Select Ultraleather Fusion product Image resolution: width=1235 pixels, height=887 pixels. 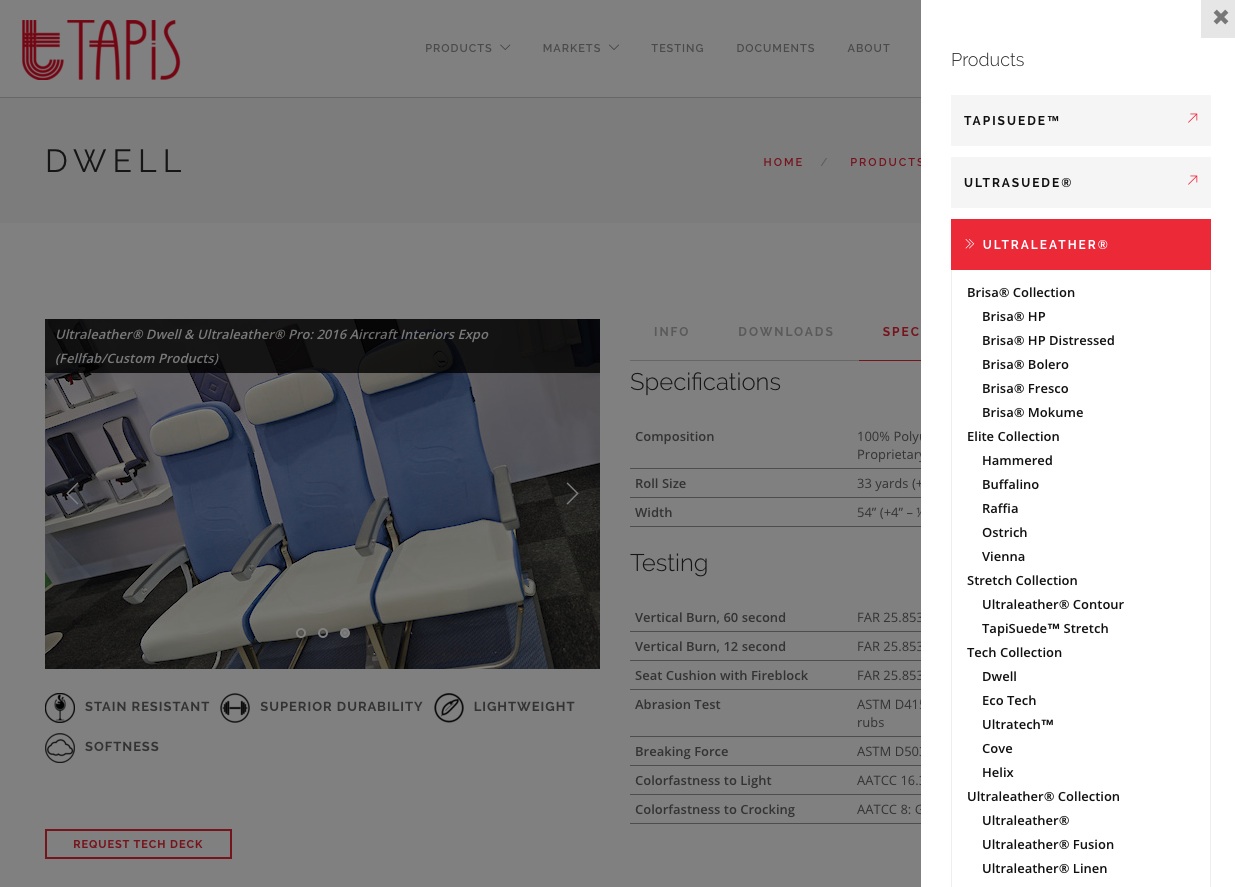pyautogui.click(x=1048, y=844)
